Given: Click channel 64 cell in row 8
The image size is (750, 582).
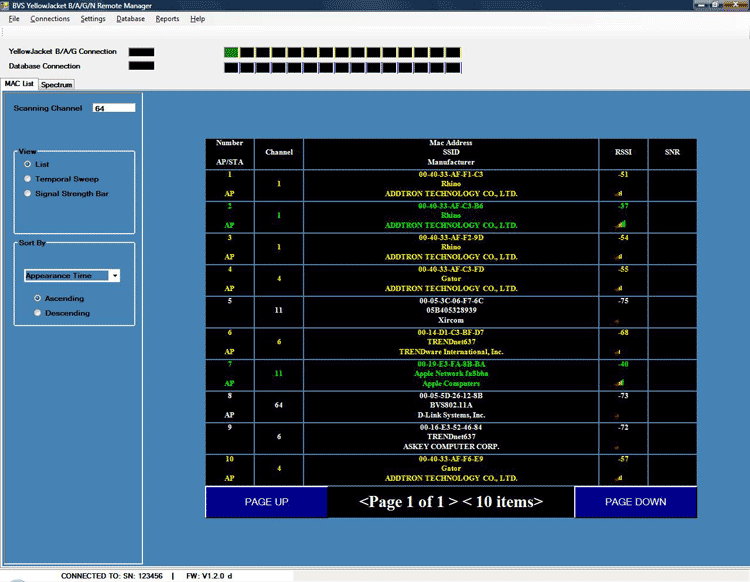Looking at the screenshot, I should [x=279, y=405].
